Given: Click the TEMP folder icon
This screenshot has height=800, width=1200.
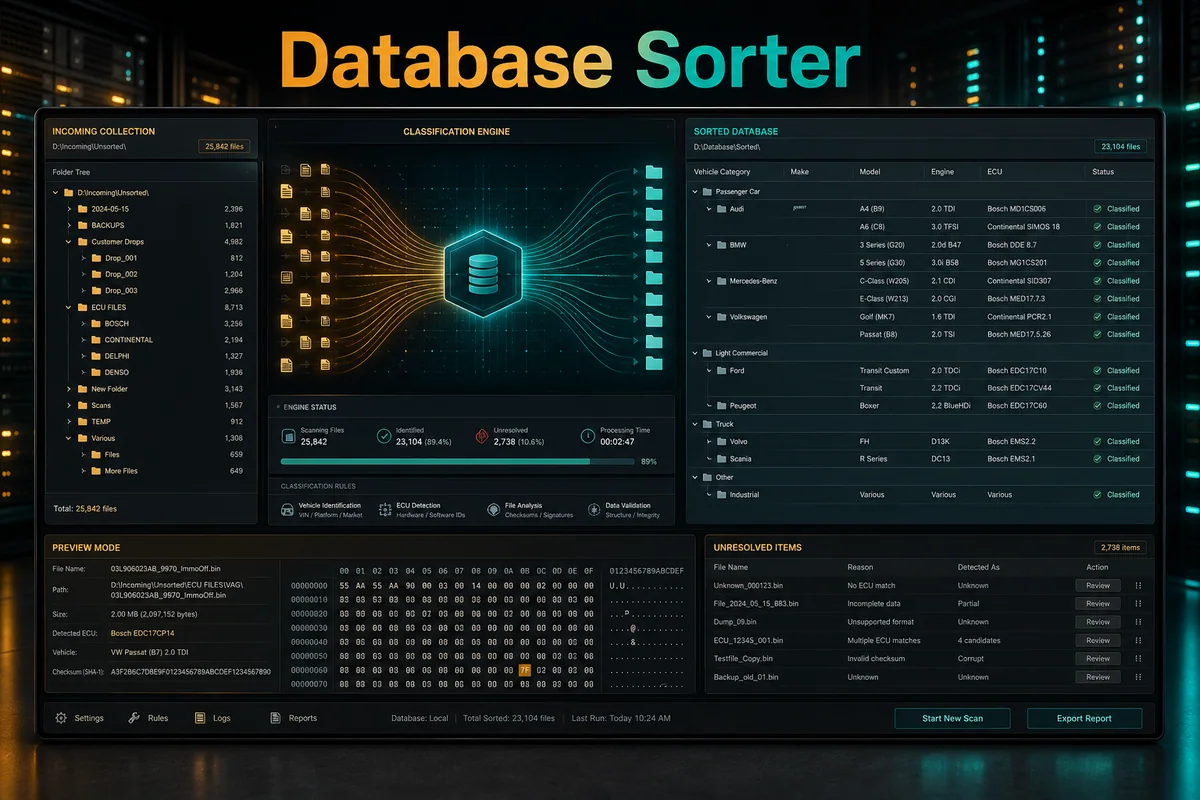Looking at the screenshot, I should point(82,422).
